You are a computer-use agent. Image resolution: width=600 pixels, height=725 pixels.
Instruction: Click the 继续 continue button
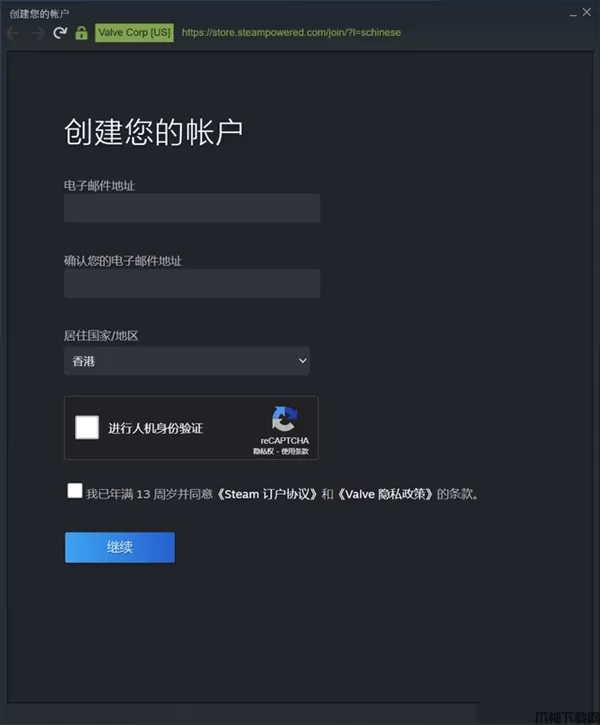120,547
